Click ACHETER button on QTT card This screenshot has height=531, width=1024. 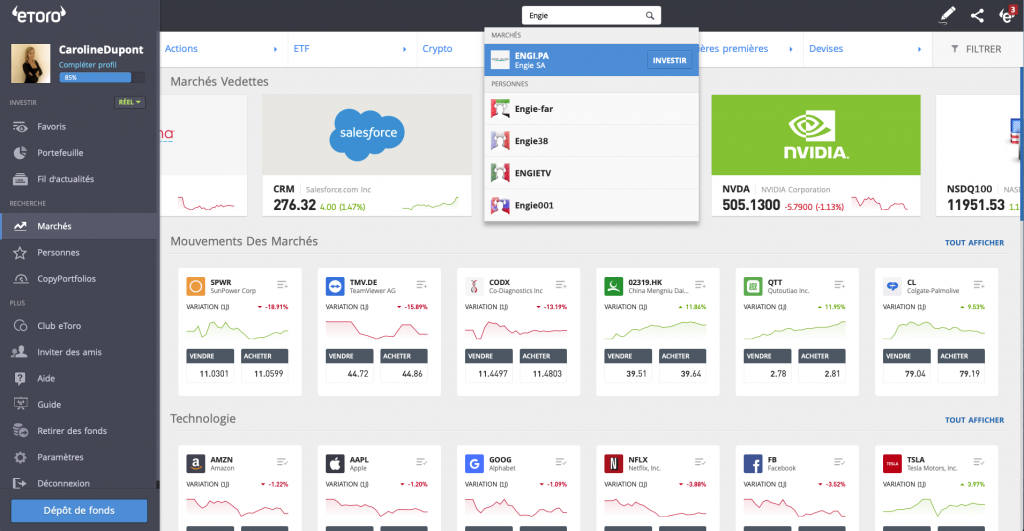[x=822, y=356]
